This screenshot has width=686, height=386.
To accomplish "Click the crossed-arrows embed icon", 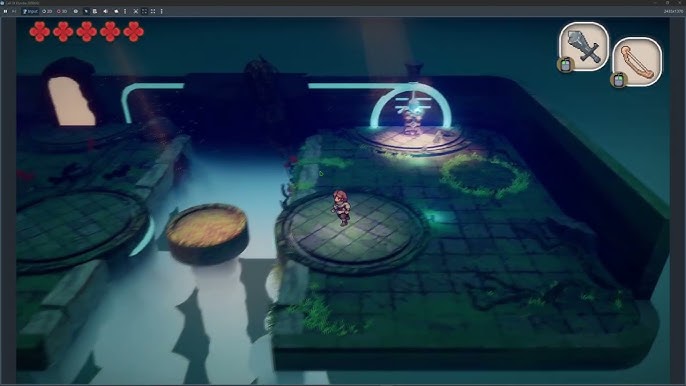I will [136, 11].
